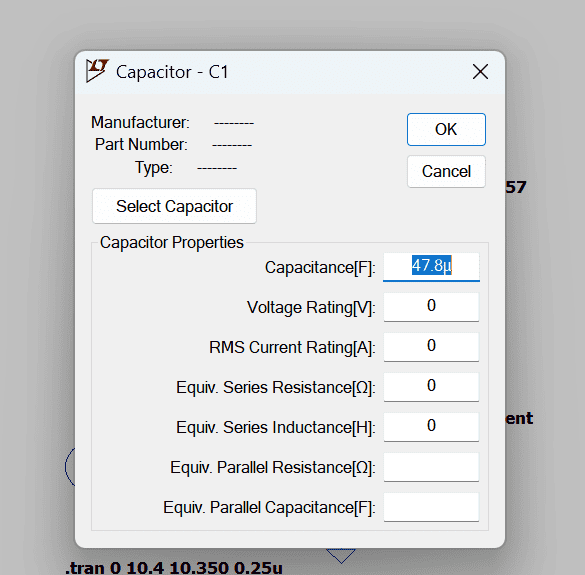Click the Capacitor - C1 title bar text
This screenshot has width=585, height=575.
point(172,72)
